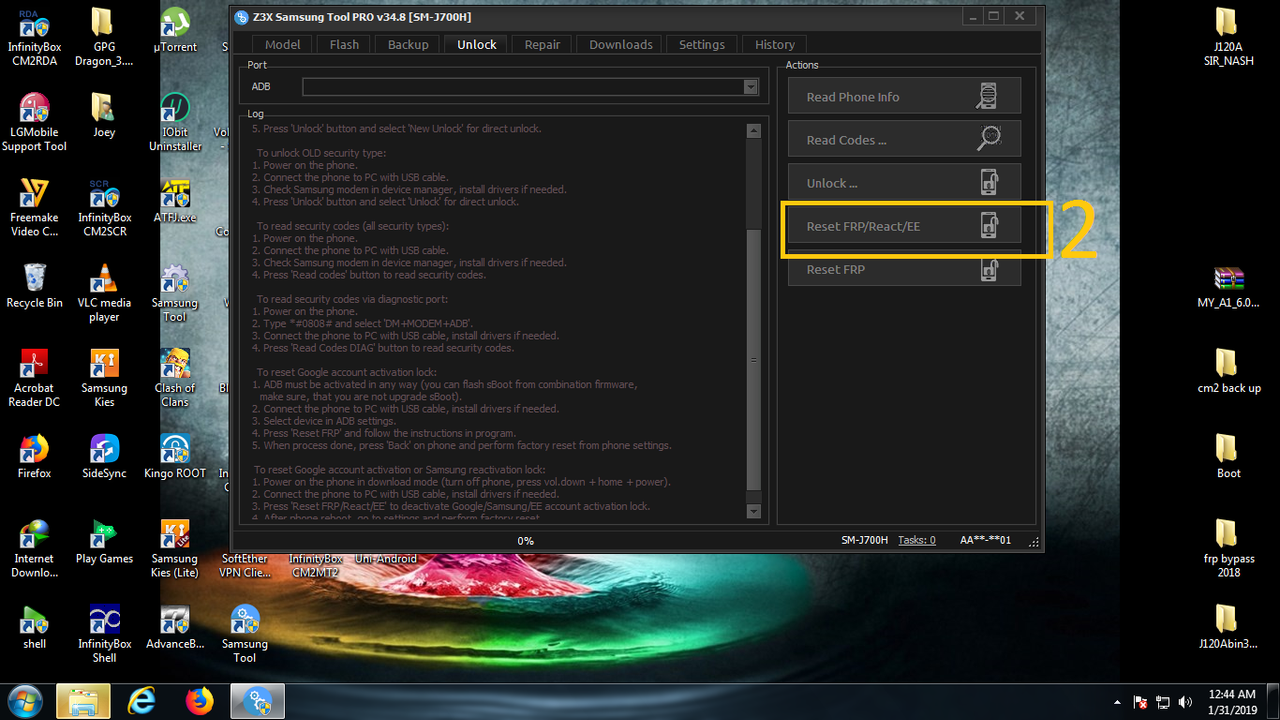1280x720 pixels.
Task: Select the Internet Download Manager desktop icon
Action: pos(34,548)
